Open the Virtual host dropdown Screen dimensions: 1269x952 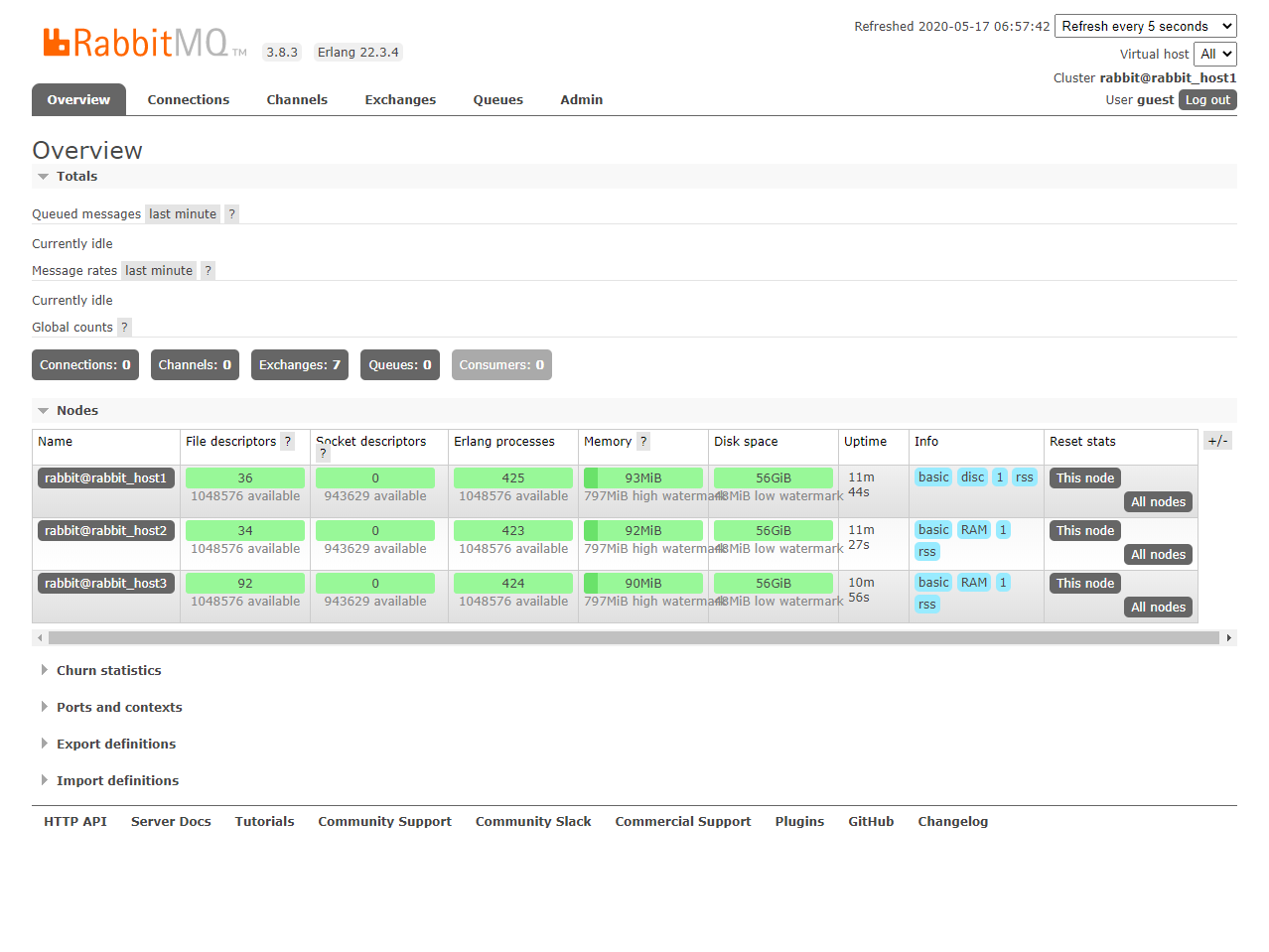(x=1214, y=54)
